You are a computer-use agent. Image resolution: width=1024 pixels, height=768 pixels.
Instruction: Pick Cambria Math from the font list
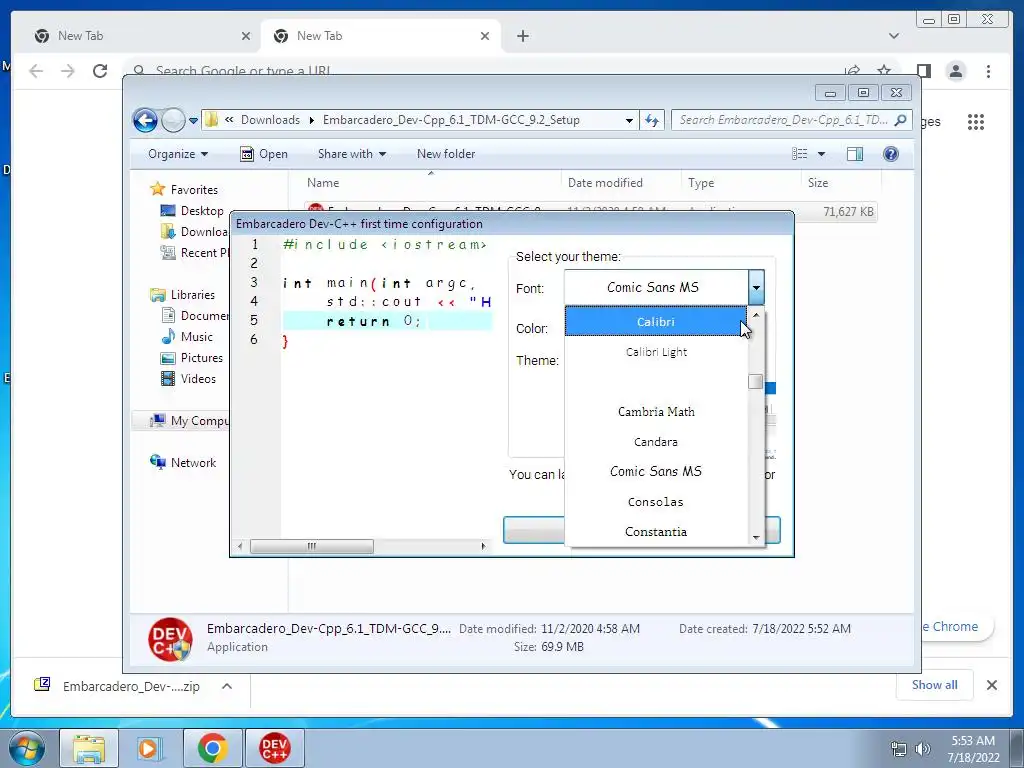click(656, 411)
